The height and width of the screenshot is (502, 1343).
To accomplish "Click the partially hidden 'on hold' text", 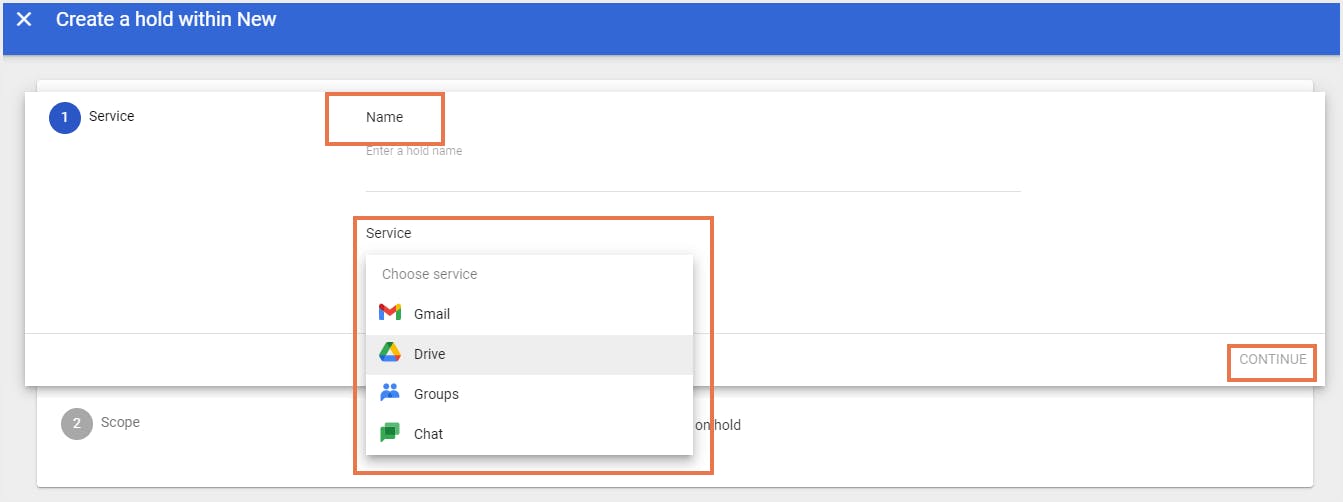I will [x=718, y=425].
